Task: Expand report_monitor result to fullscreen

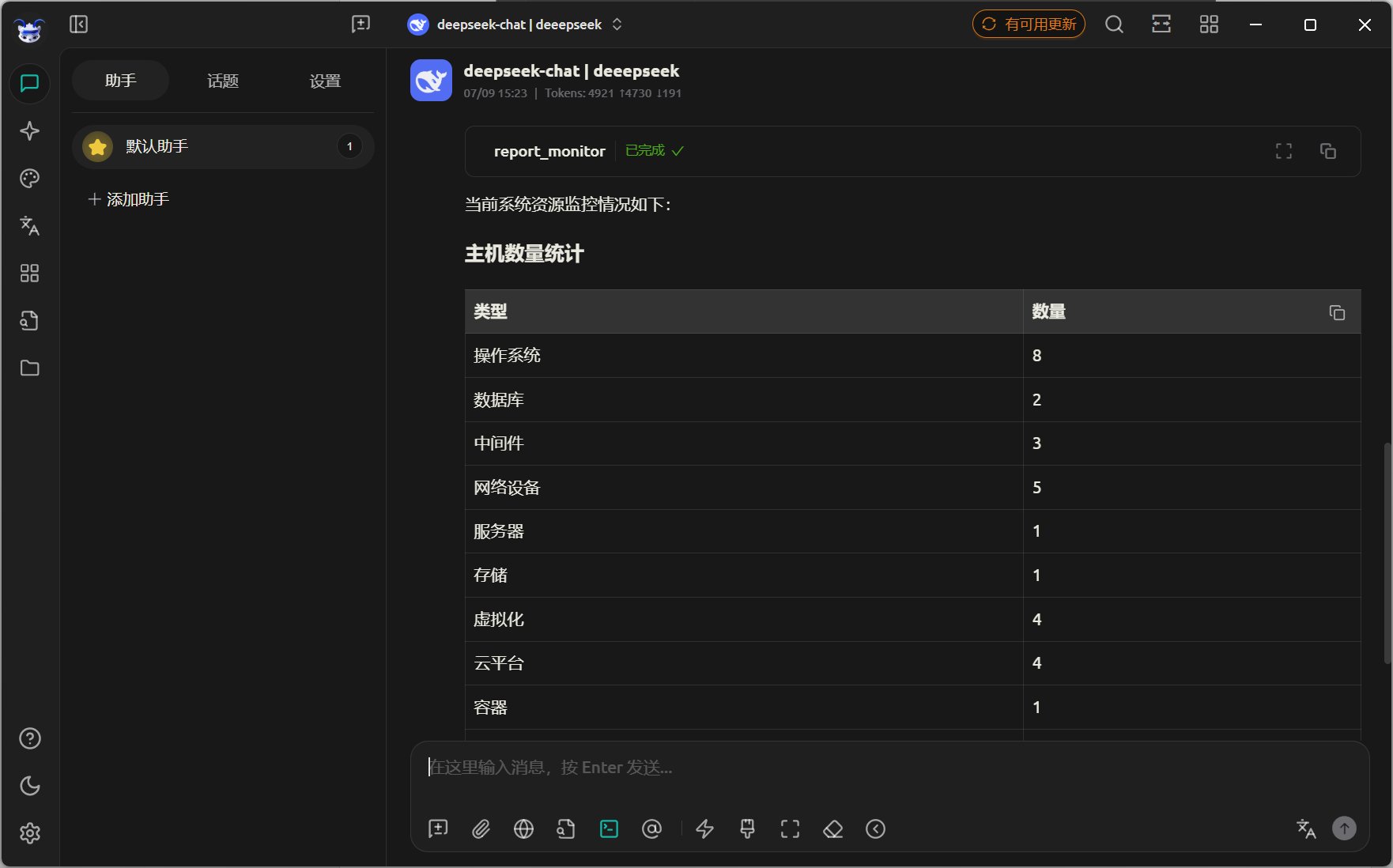Action: [1284, 151]
